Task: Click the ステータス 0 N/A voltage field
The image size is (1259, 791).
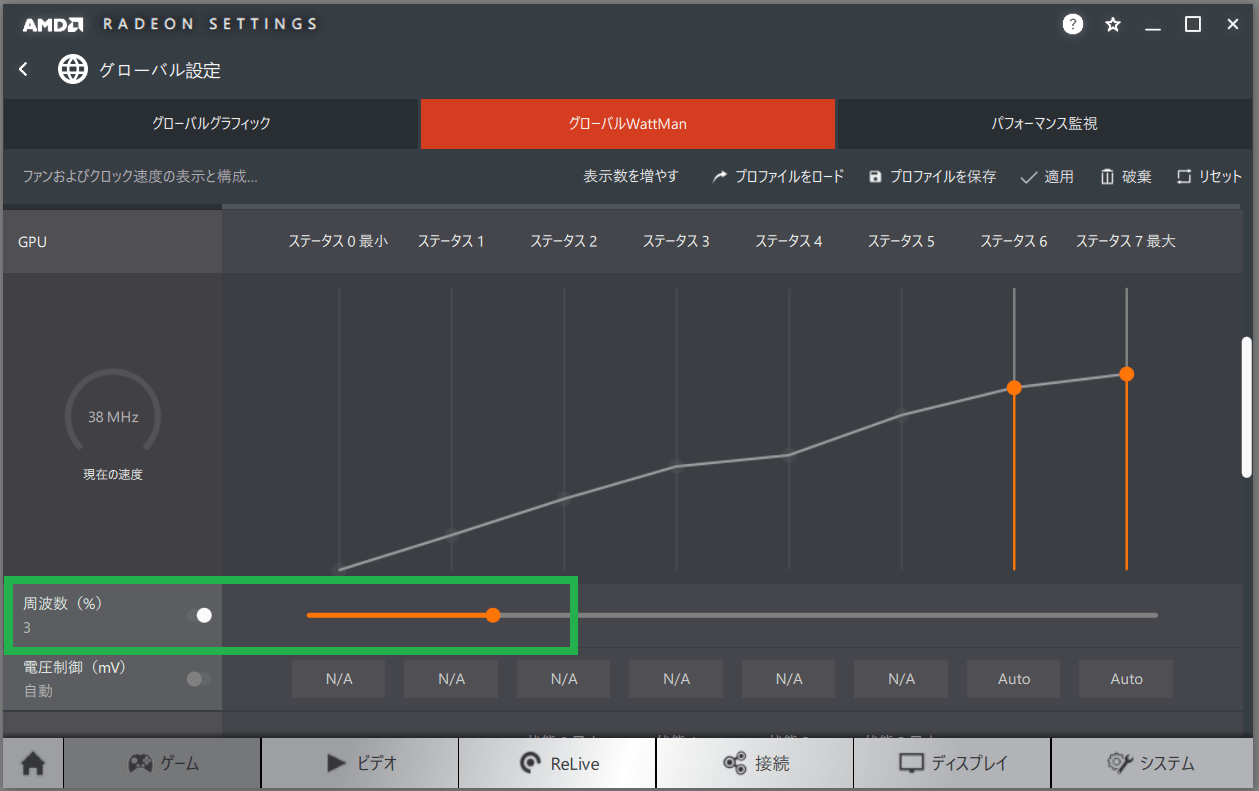Action: coord(339,679)
